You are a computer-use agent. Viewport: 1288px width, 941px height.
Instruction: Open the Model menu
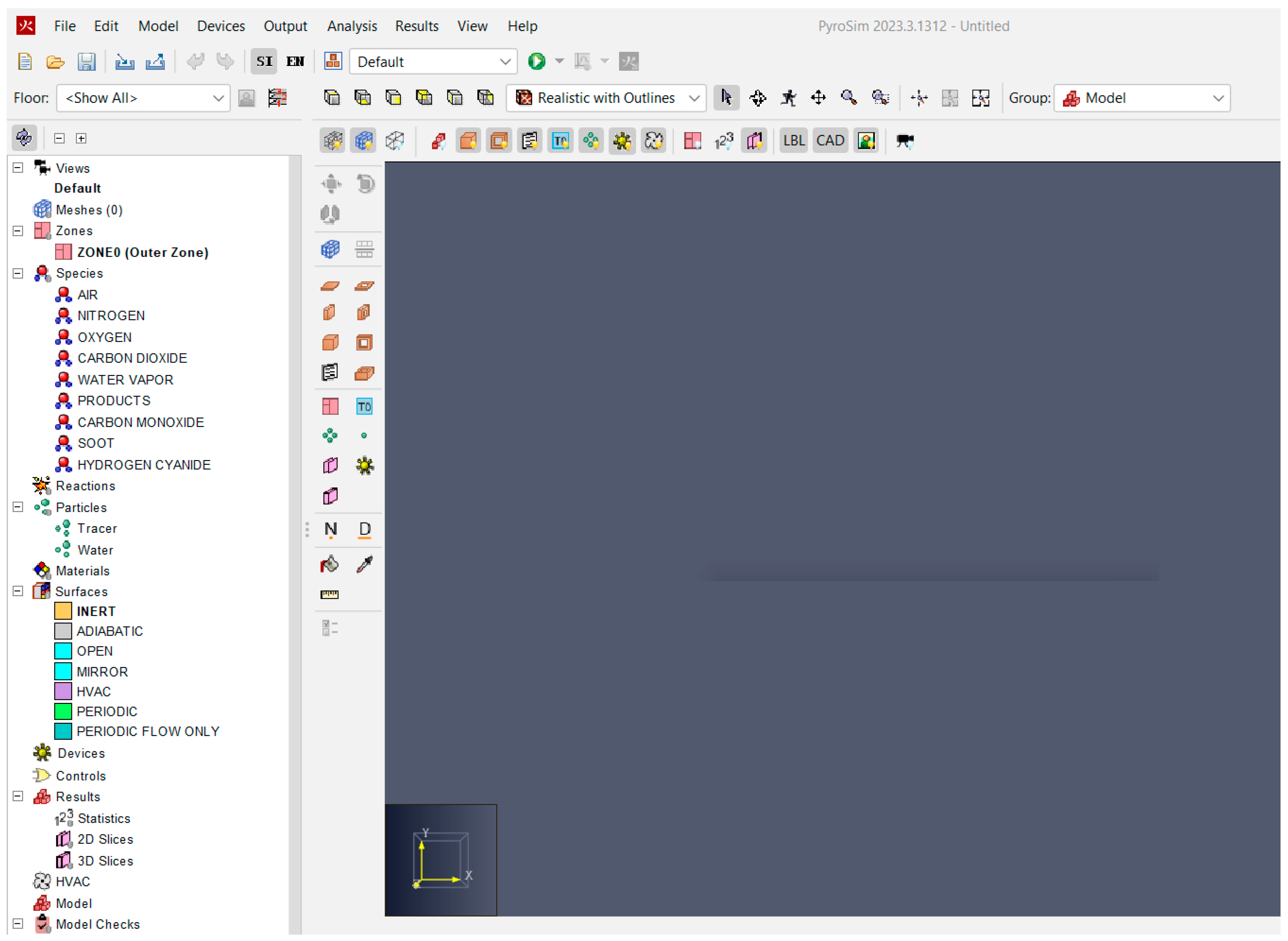[x=158, y=26]
